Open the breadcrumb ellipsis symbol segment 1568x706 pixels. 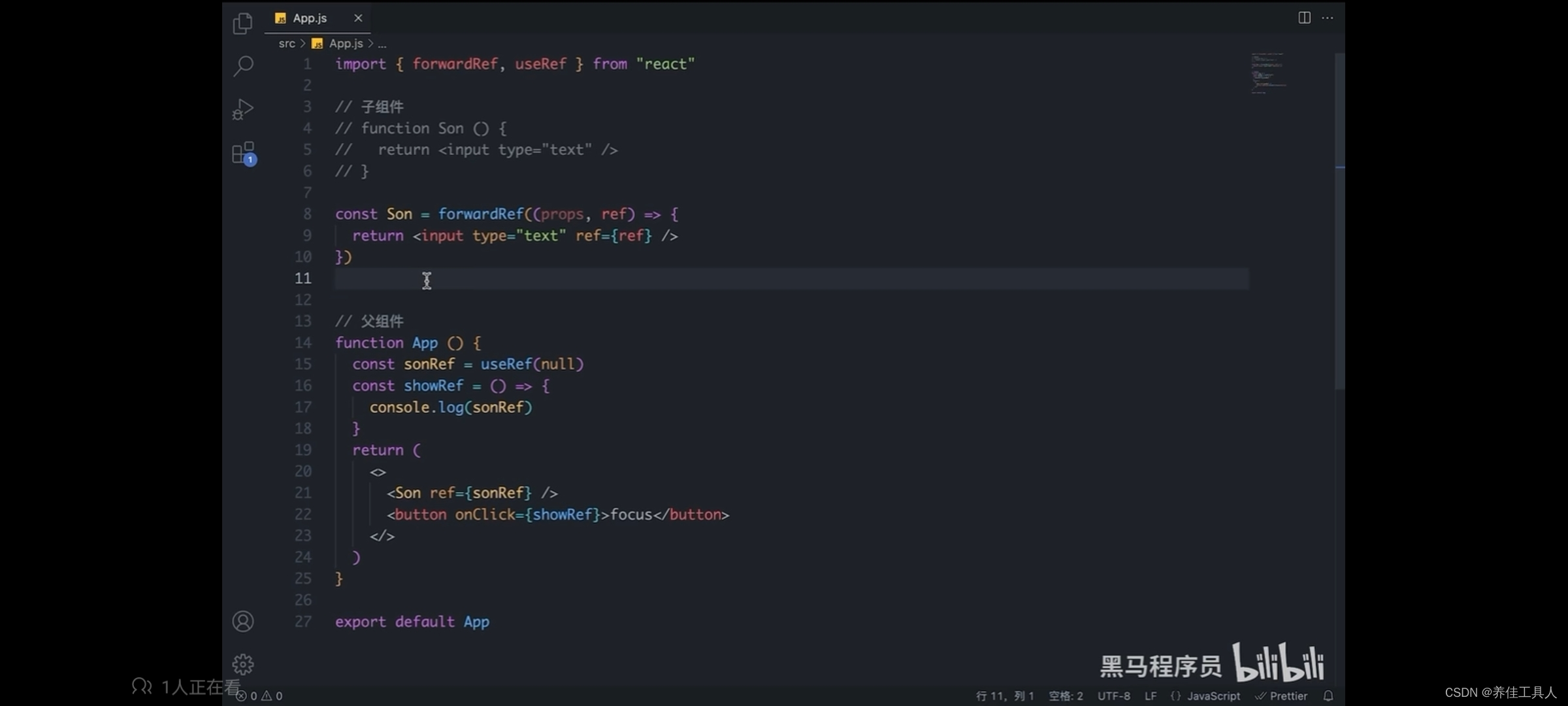coord(382,44)
